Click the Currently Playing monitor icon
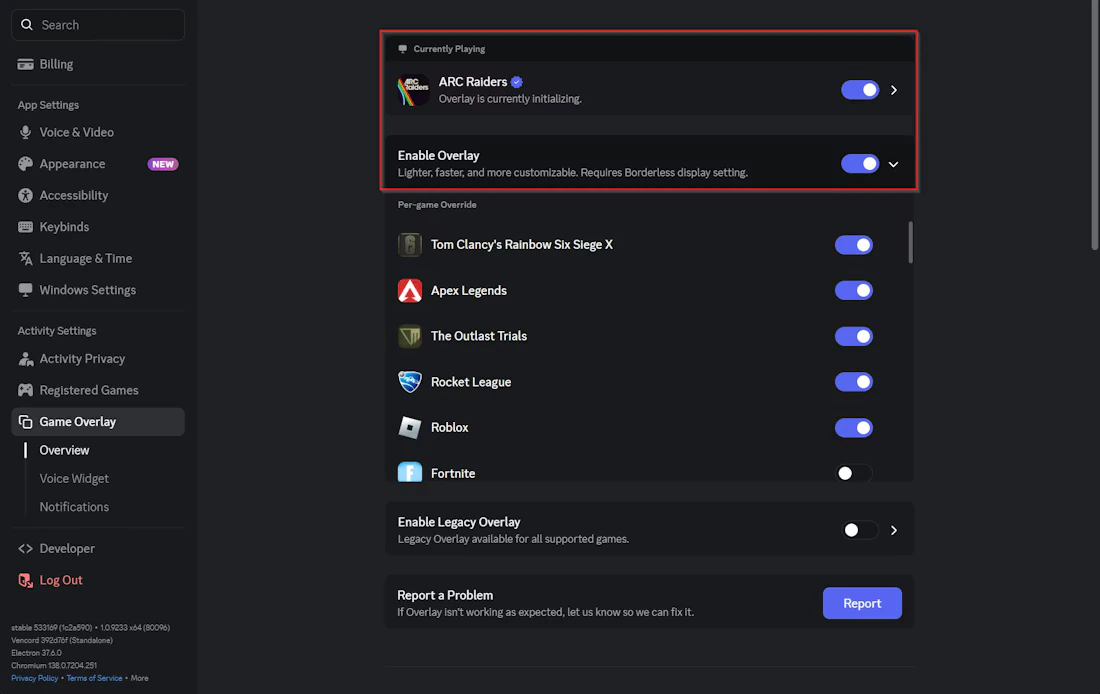 coord(403,49)
